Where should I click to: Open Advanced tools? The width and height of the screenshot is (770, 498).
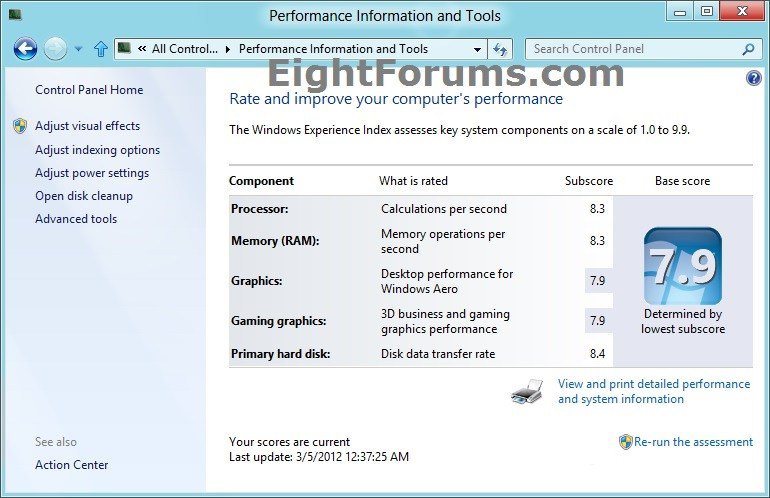click(76, 219)
